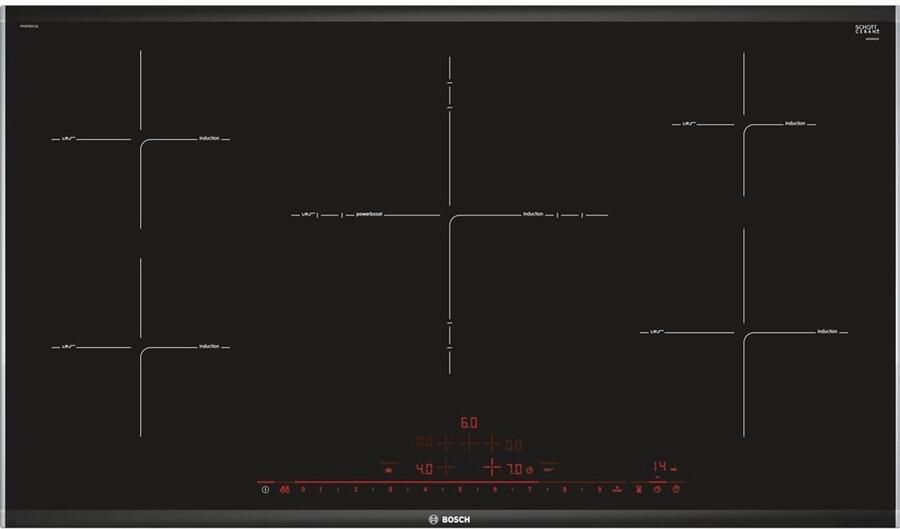Tap the rightmost stopwatch icon
Viewport: 900px width, 529px height.
pos(676,489)
